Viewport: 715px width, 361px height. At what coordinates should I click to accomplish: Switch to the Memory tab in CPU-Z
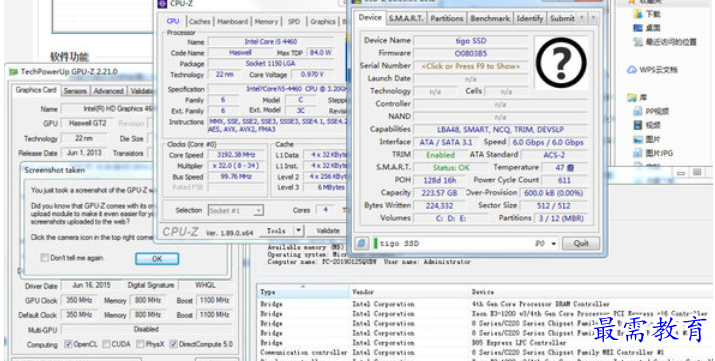266,21
